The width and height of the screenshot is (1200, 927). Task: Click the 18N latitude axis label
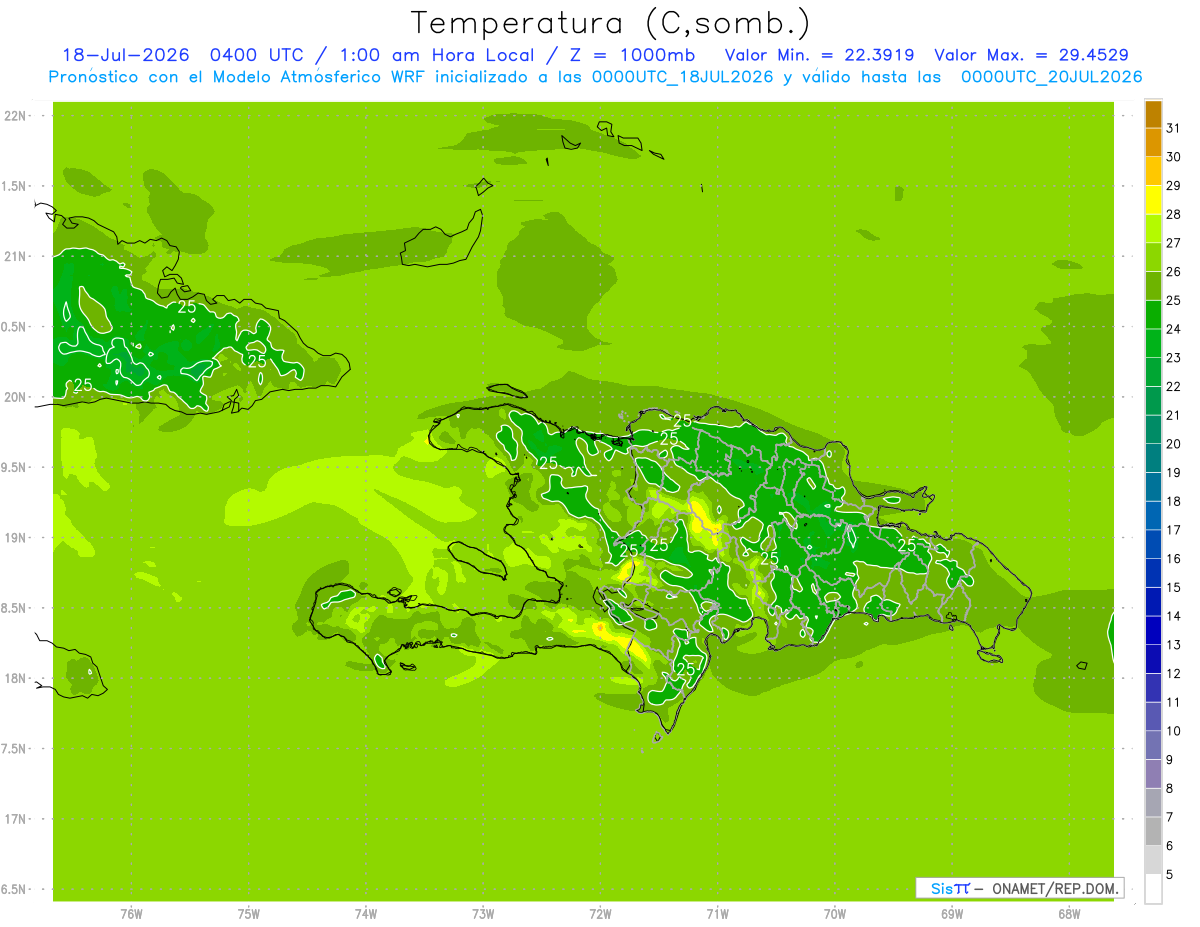[x=17, y=678]
